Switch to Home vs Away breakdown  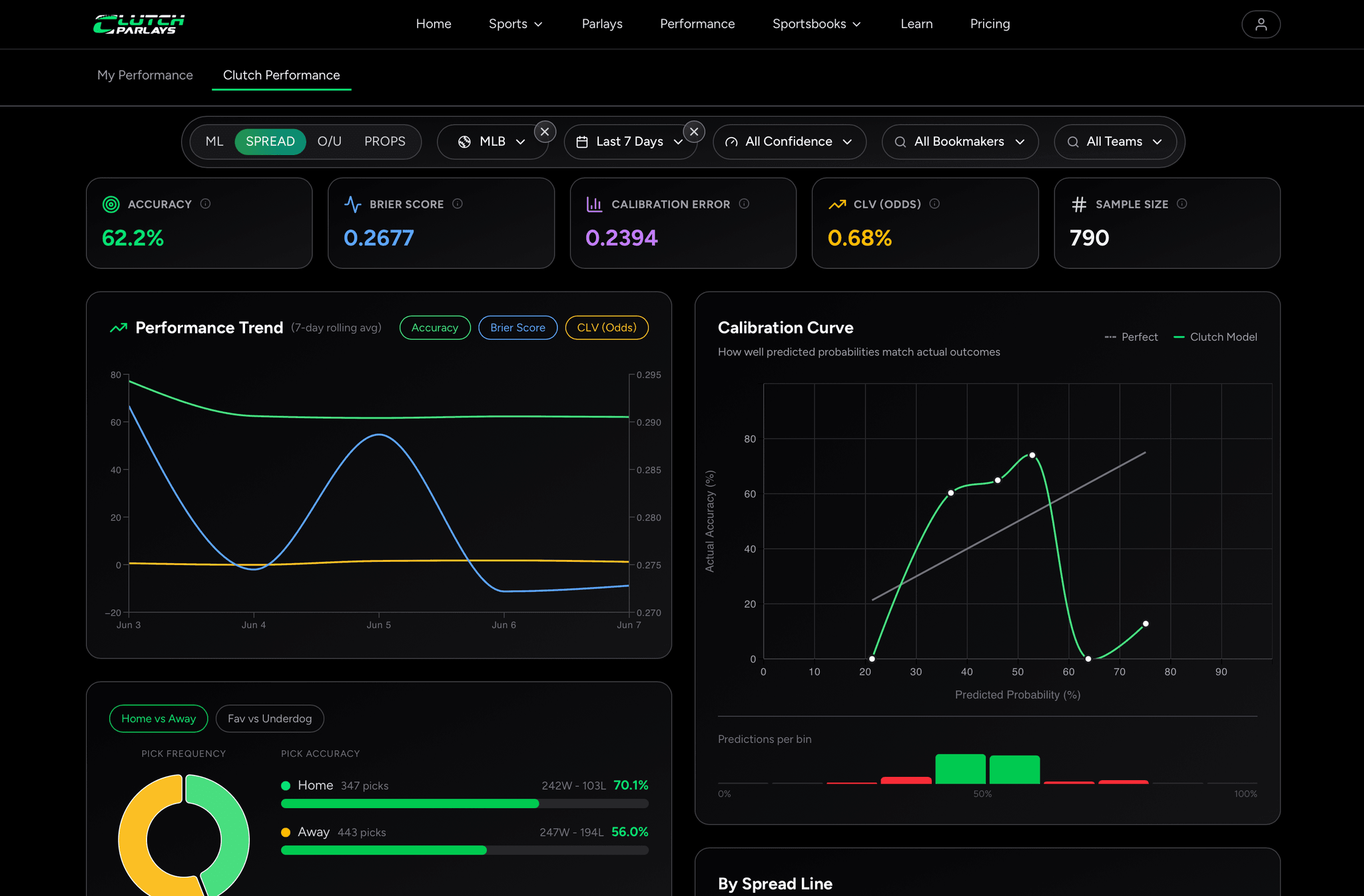click(159, 719)
